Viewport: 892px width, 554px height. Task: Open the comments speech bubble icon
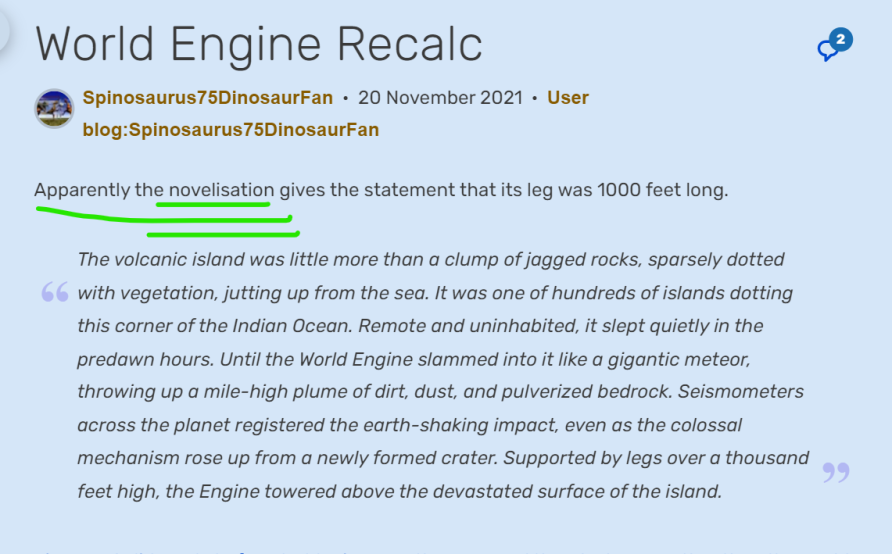(x=828, y=50)
